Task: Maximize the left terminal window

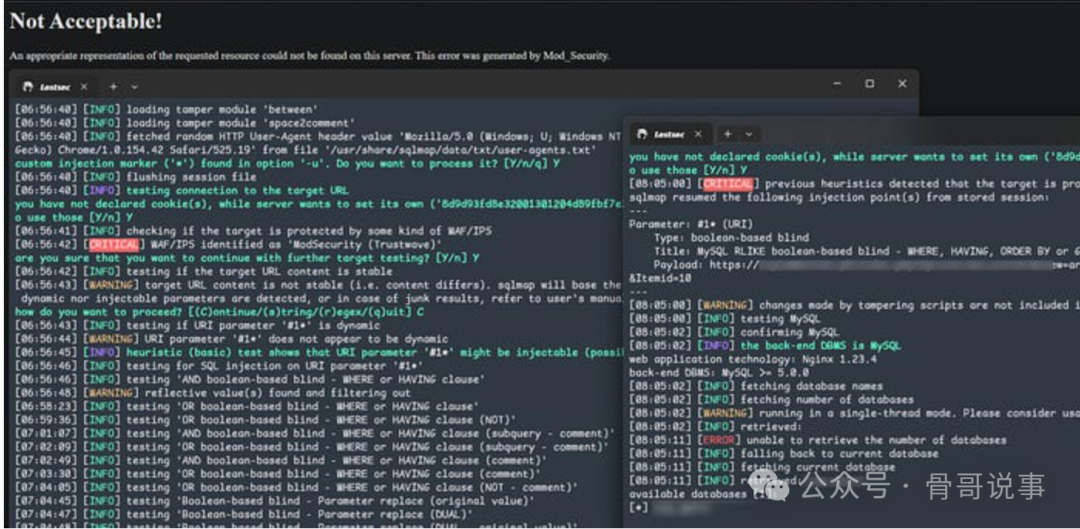Action: [869, 84]
